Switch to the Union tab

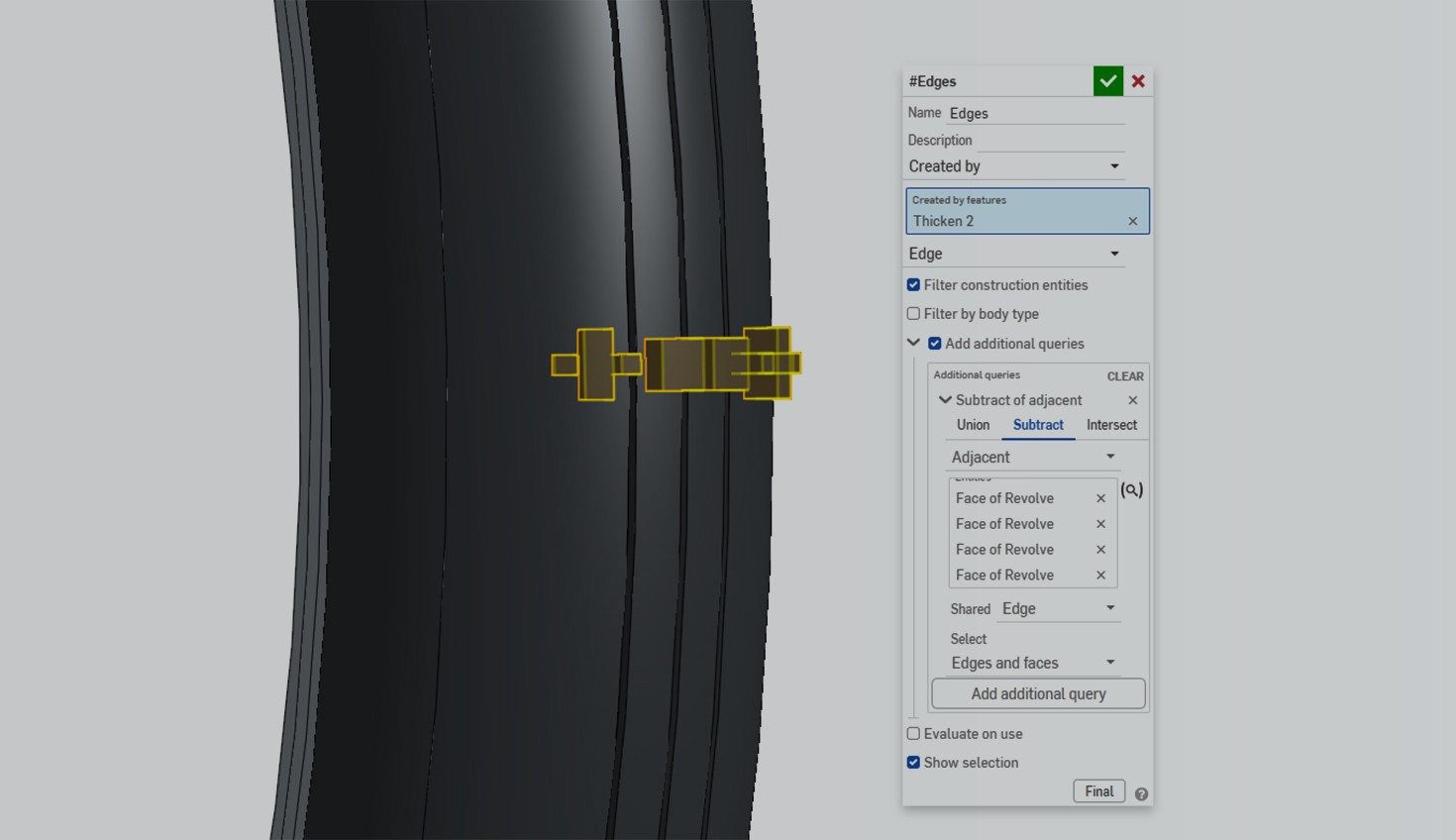973,425
